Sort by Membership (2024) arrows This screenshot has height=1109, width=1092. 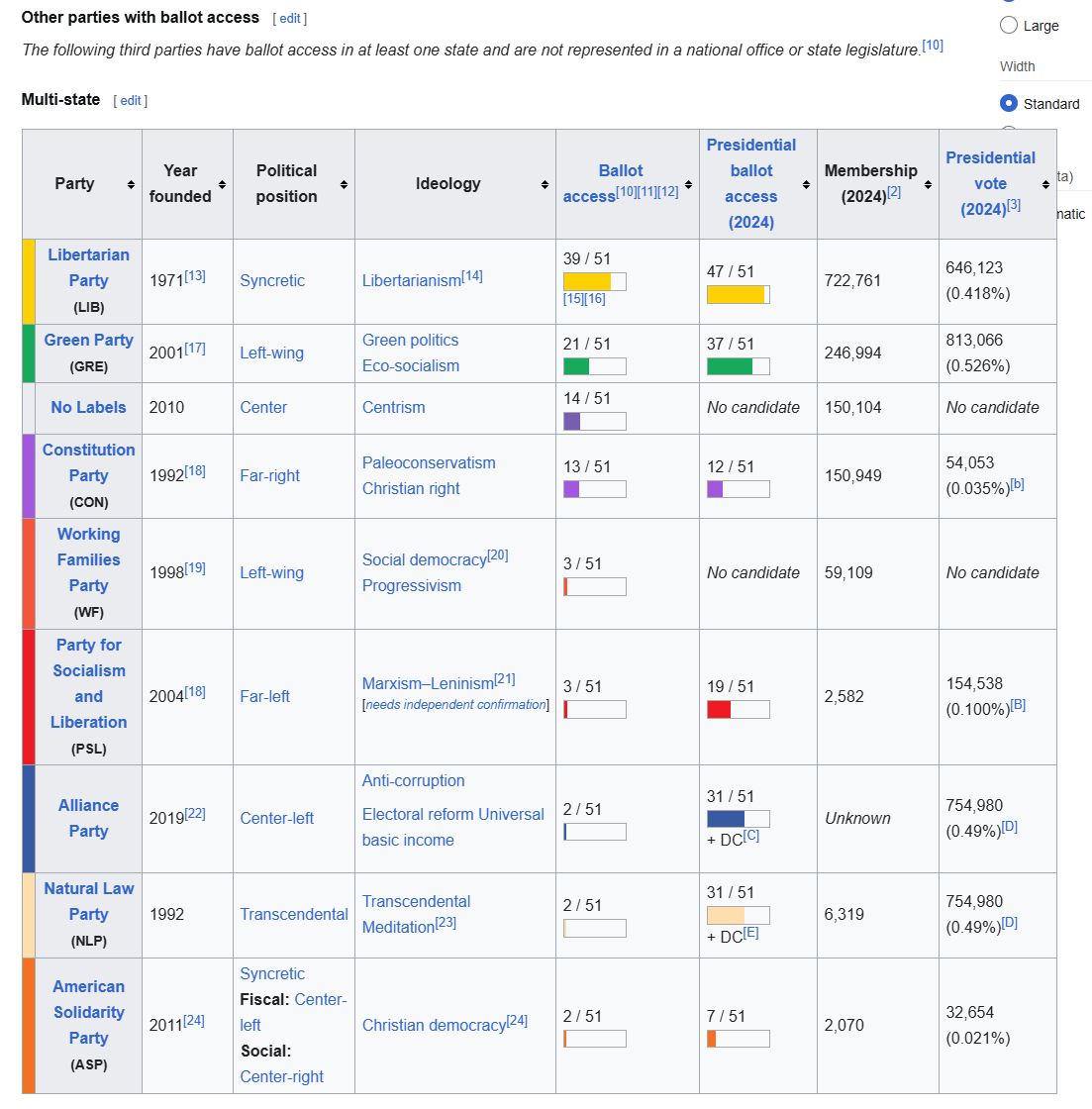(928, 184)
